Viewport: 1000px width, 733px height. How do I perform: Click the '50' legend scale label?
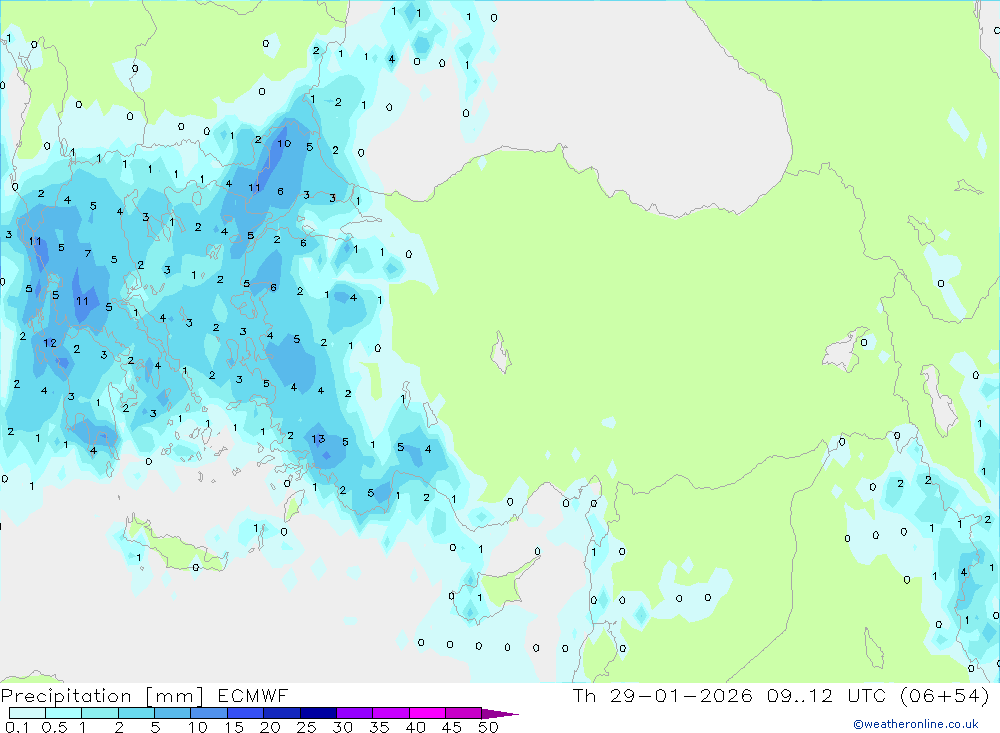[x=488, y=727]
